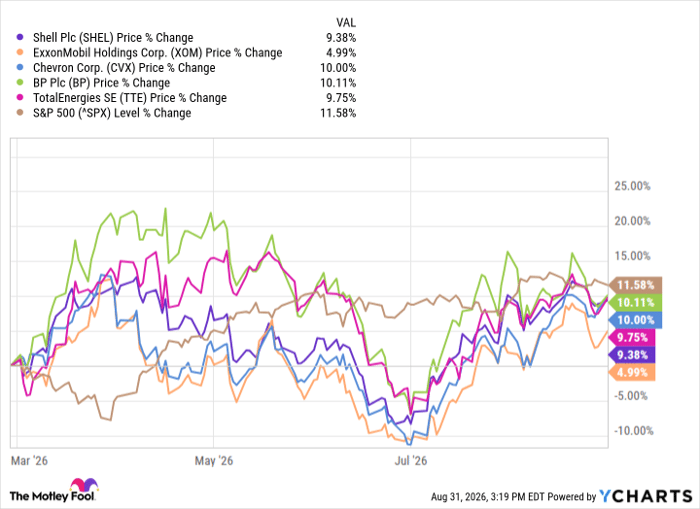Click the 10.00% blue Chevron end-value tag
The width and height of the screenshot is (700, 509).
point(635,320)
